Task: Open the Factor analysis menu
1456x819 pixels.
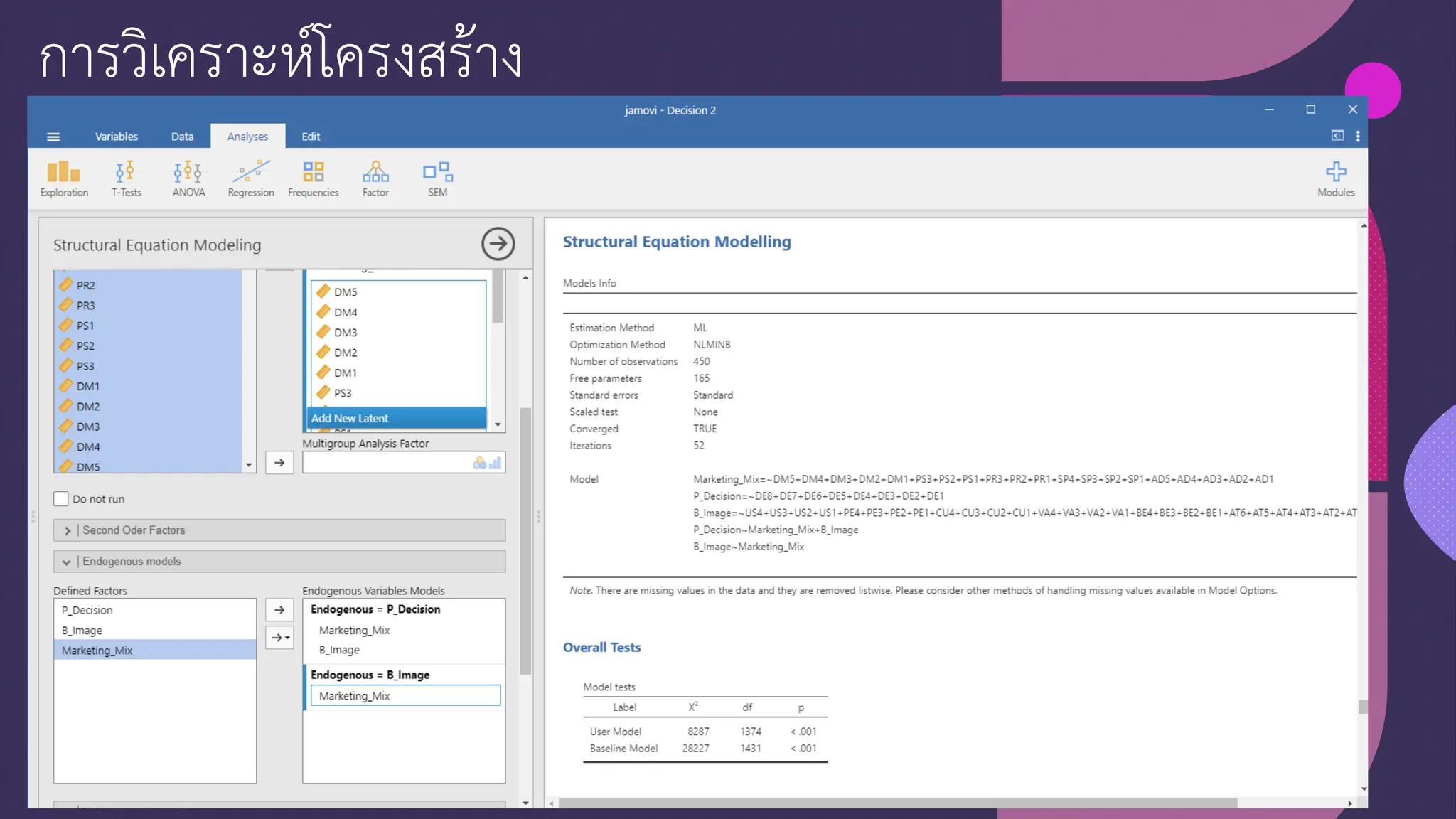Action: click(x=375, y=178)
